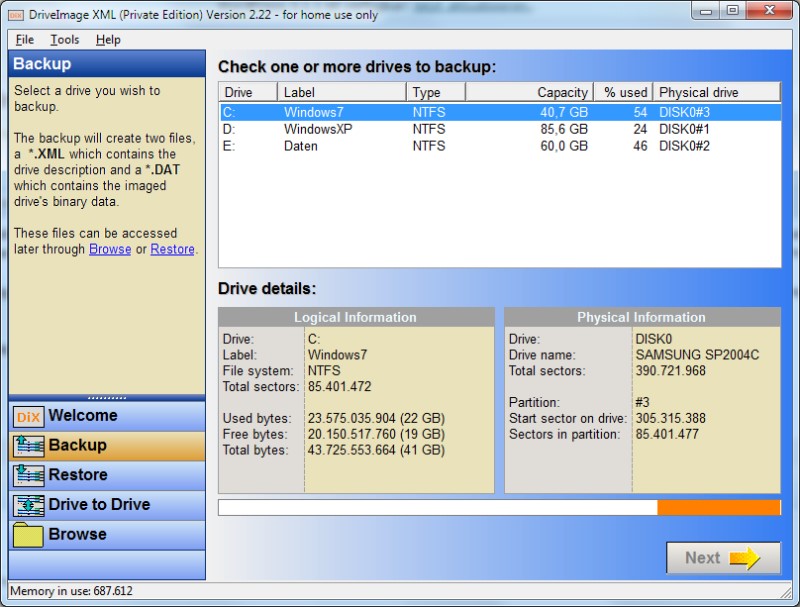Click the yellow arrow on Next button

(x=745, y=558)
